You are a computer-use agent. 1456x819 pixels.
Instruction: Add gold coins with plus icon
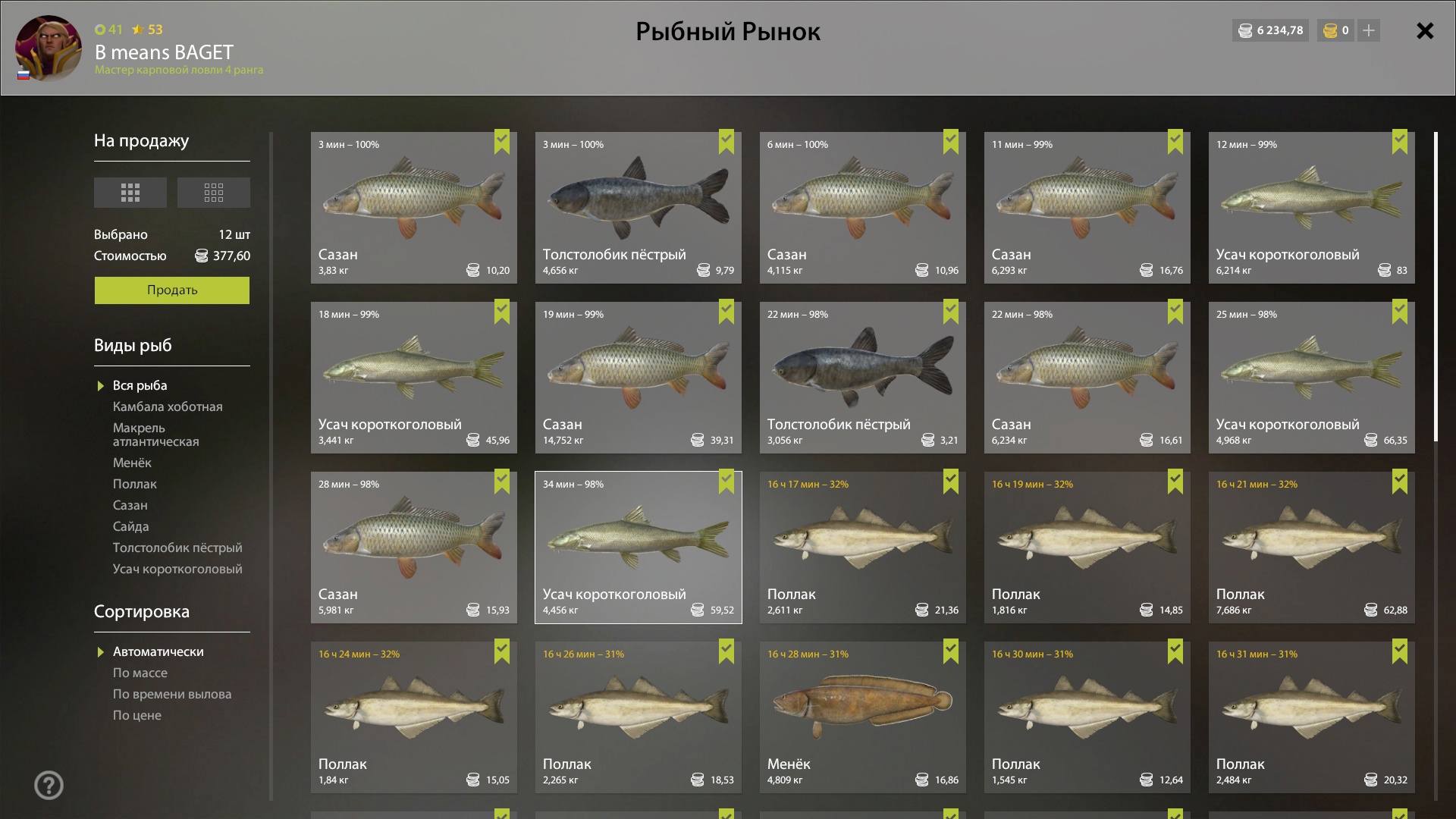pos(1368,30)
